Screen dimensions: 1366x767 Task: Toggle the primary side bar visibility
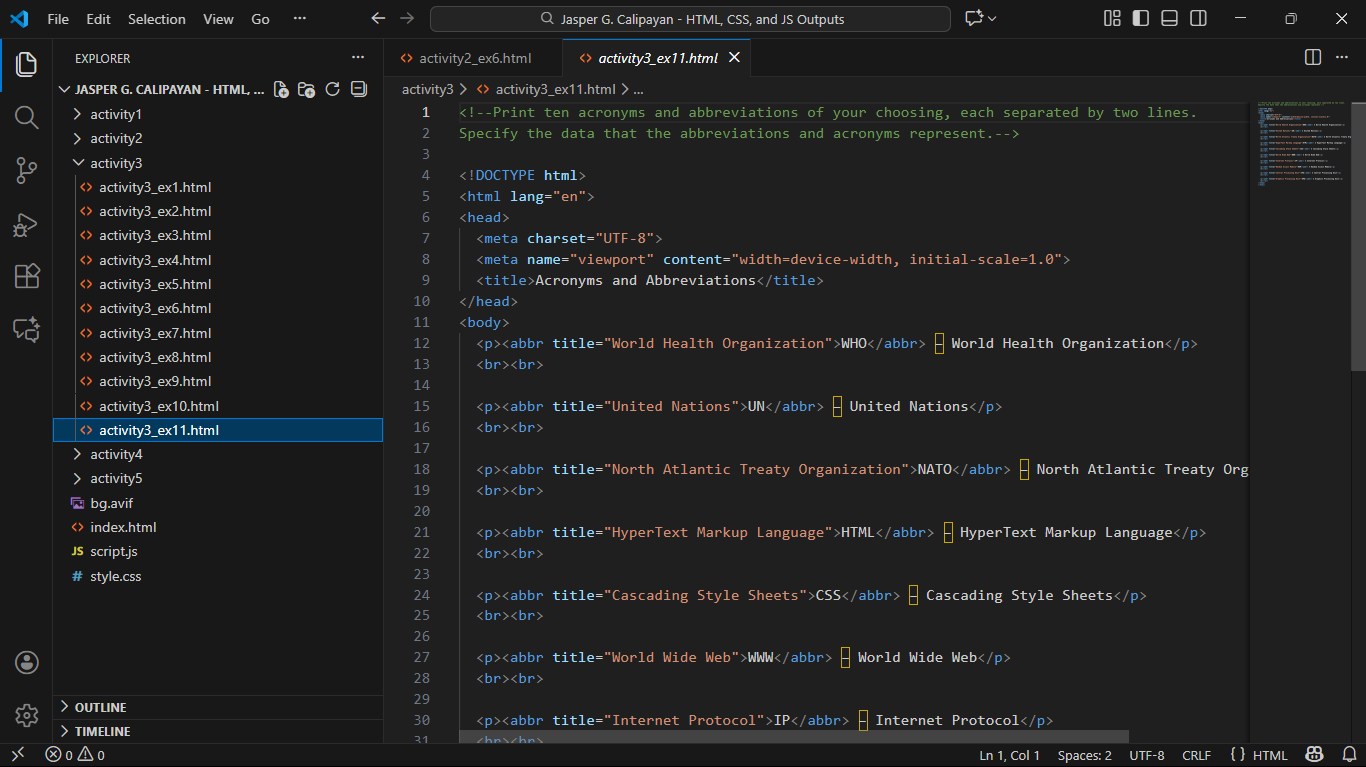tap(1140, 19)
